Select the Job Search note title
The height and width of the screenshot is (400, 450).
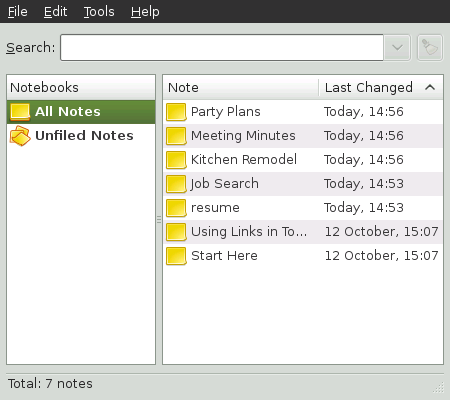pos(224,184)
